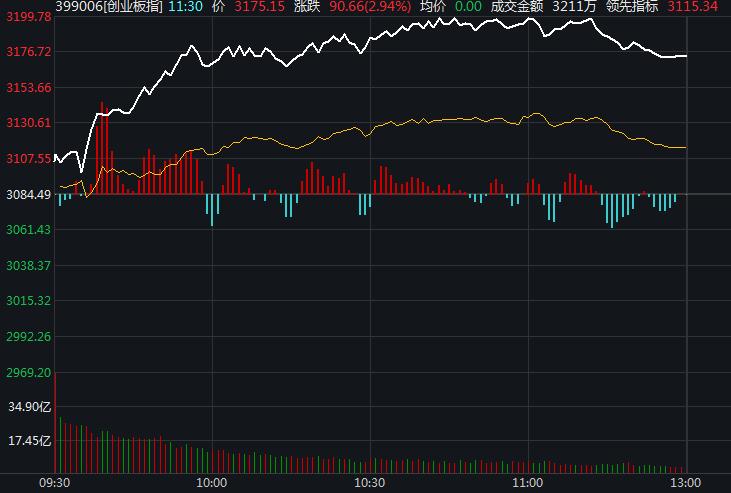This screenshot has width=731, height=493.
Task: Click the 领先指标 label
Action: tap(632, 6)
